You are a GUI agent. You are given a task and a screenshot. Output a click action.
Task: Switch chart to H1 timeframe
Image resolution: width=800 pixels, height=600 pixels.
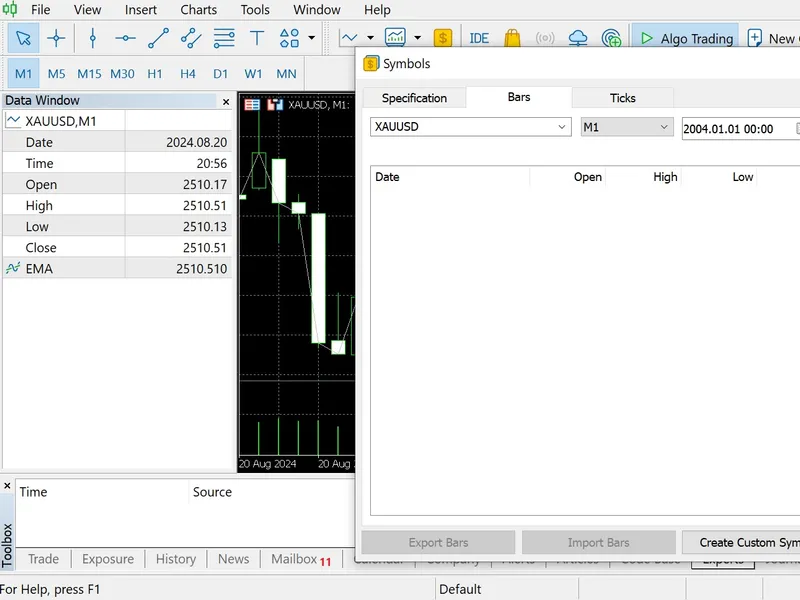pos(155,74)
